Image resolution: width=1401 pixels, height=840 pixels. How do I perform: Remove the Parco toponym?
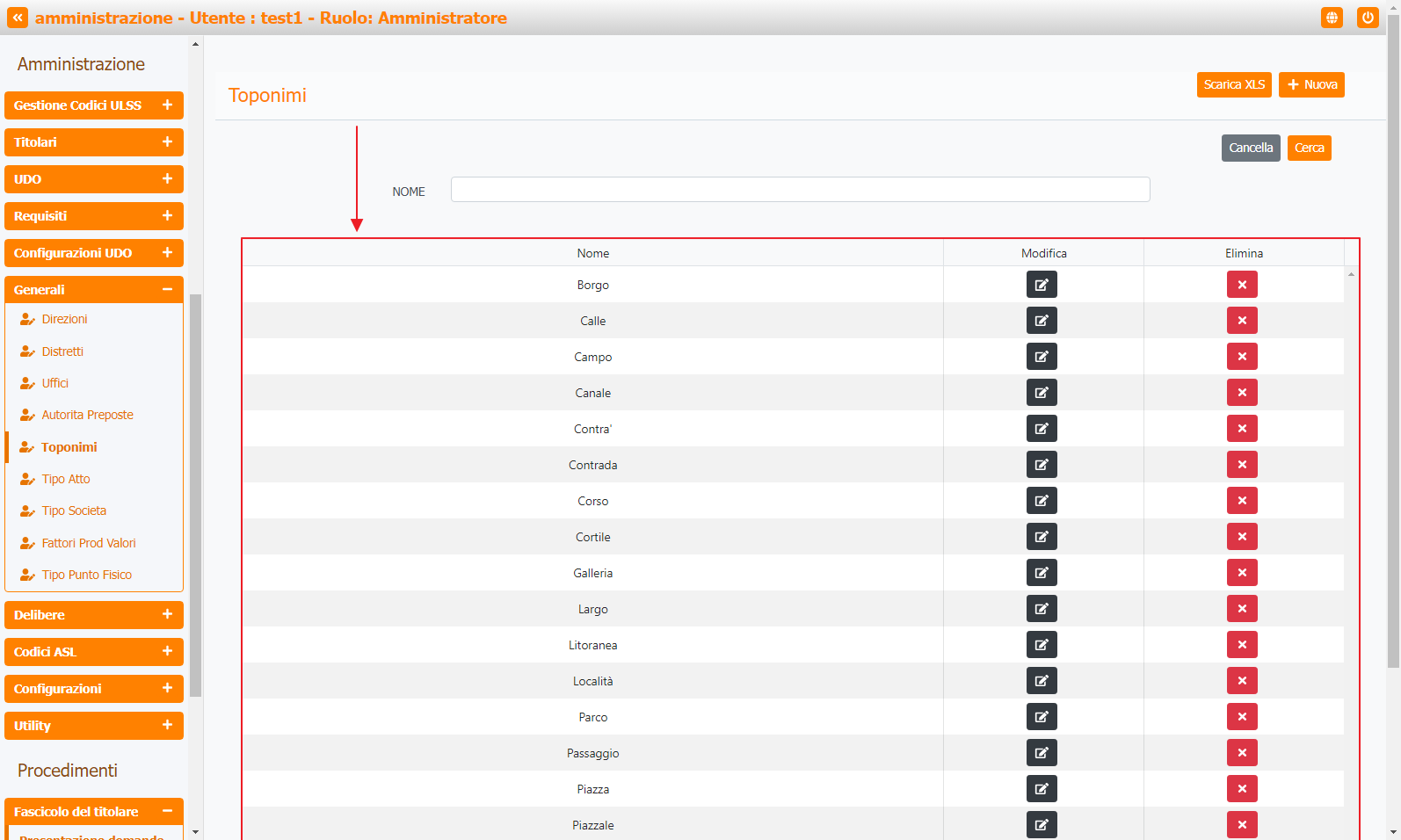click(1242, 717)
